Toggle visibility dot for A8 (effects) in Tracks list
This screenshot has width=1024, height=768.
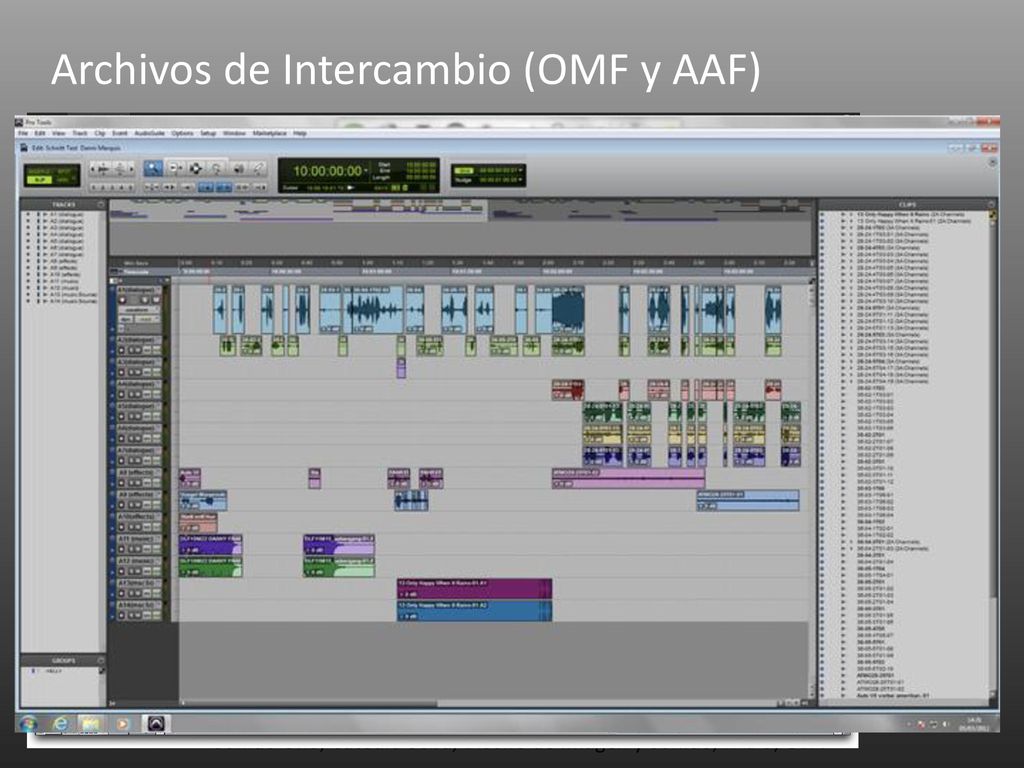tap(28, 261)
